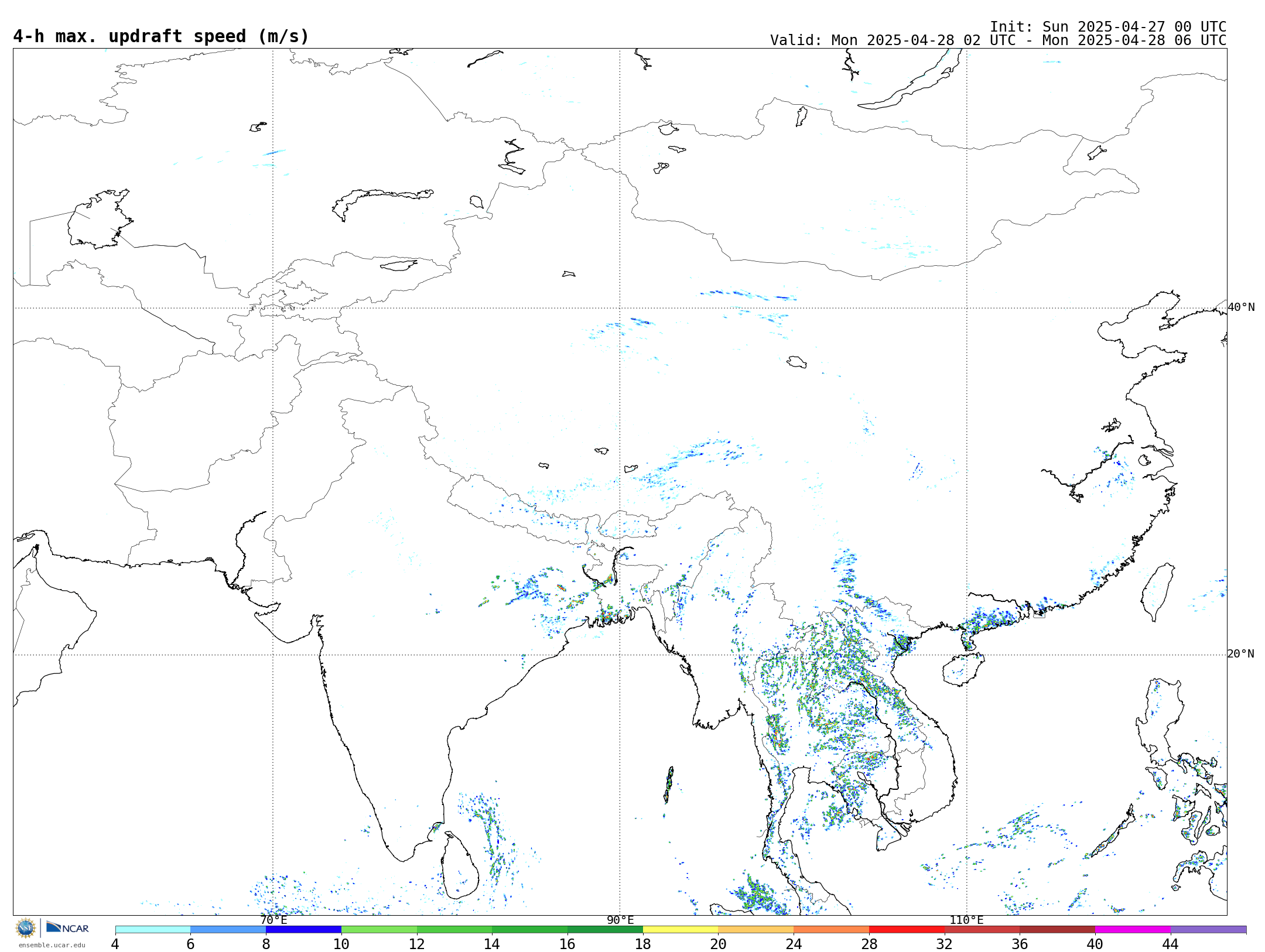The image size is (1265, 952).
Task: Click the light blue 6-8 colorbar swatch
Action: (x=228, y=930)
